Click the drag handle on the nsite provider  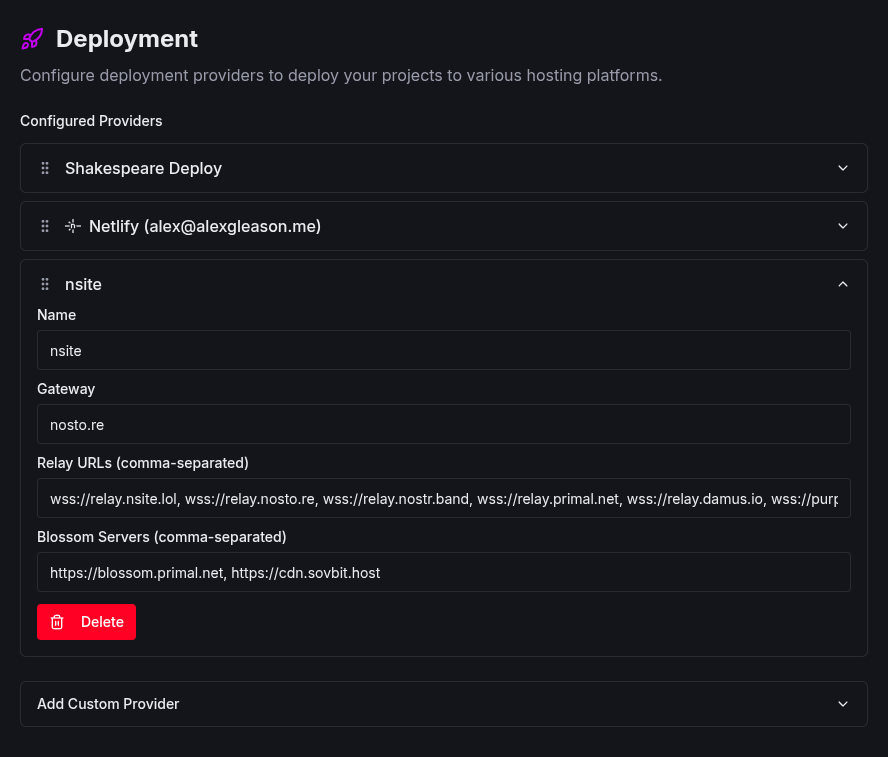point(45,285)
